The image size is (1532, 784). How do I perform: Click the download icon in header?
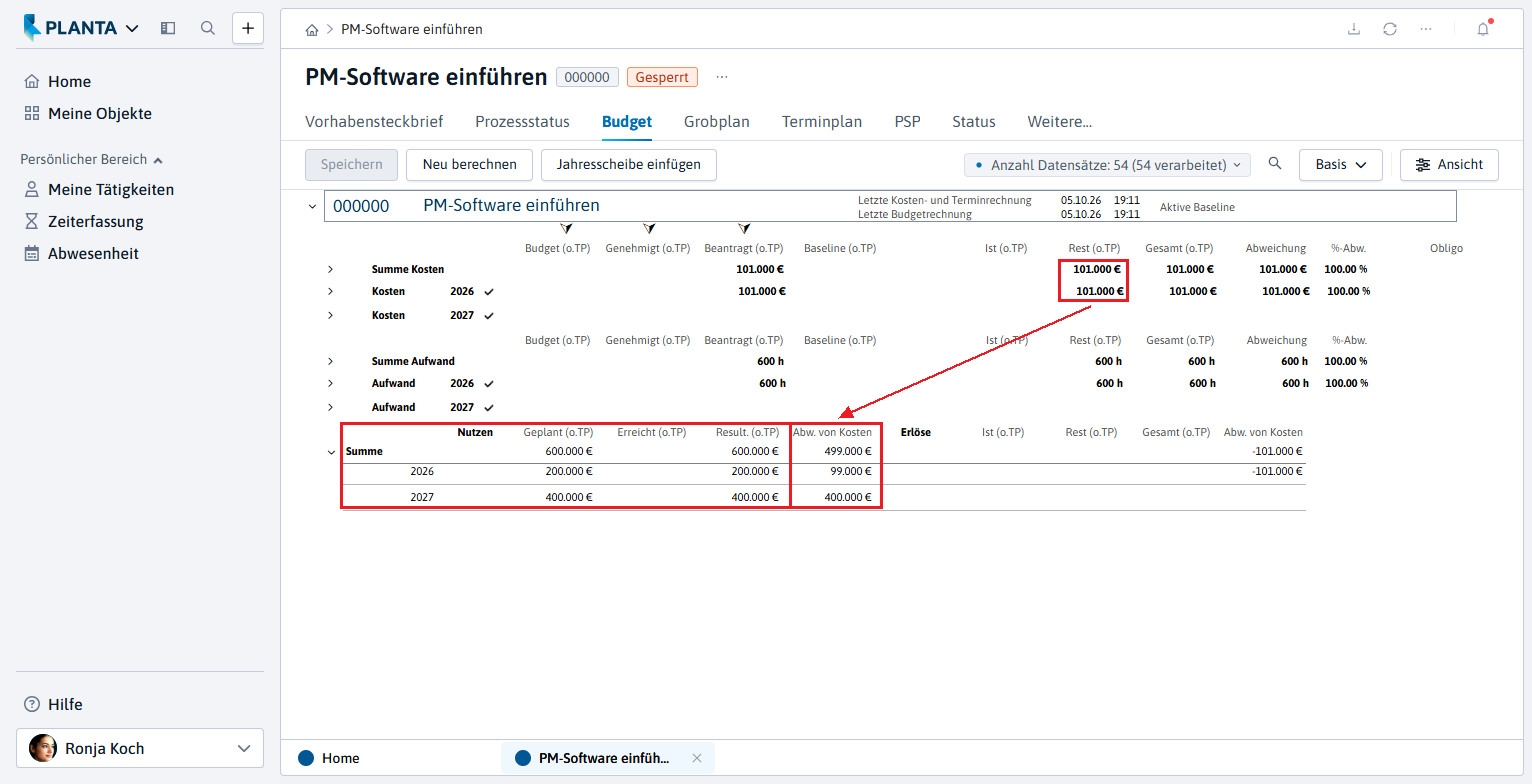coord(1354,29)
